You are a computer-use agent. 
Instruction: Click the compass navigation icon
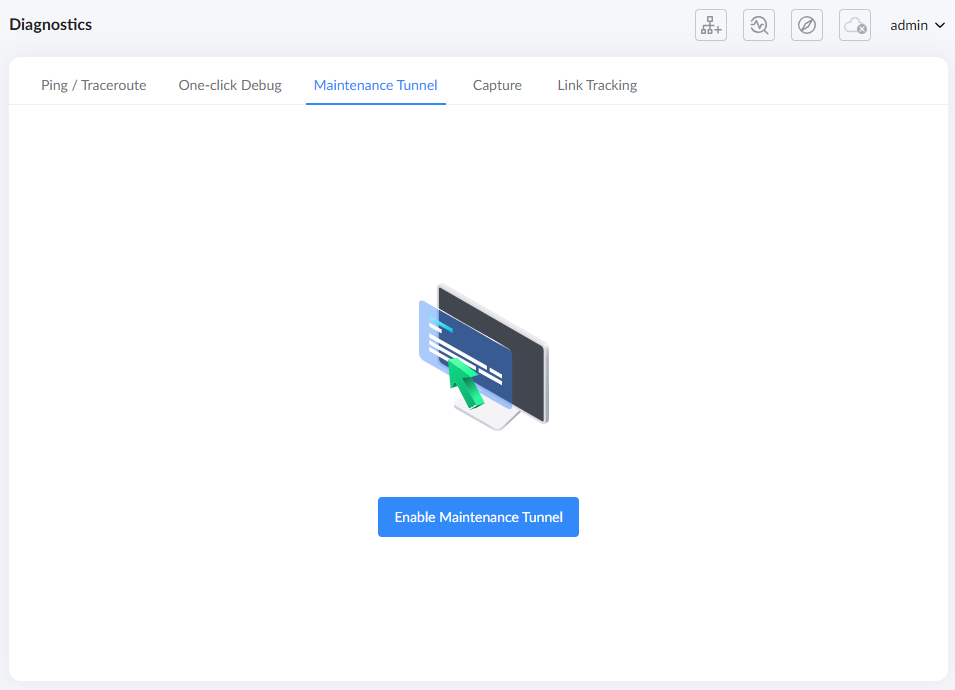807,25
